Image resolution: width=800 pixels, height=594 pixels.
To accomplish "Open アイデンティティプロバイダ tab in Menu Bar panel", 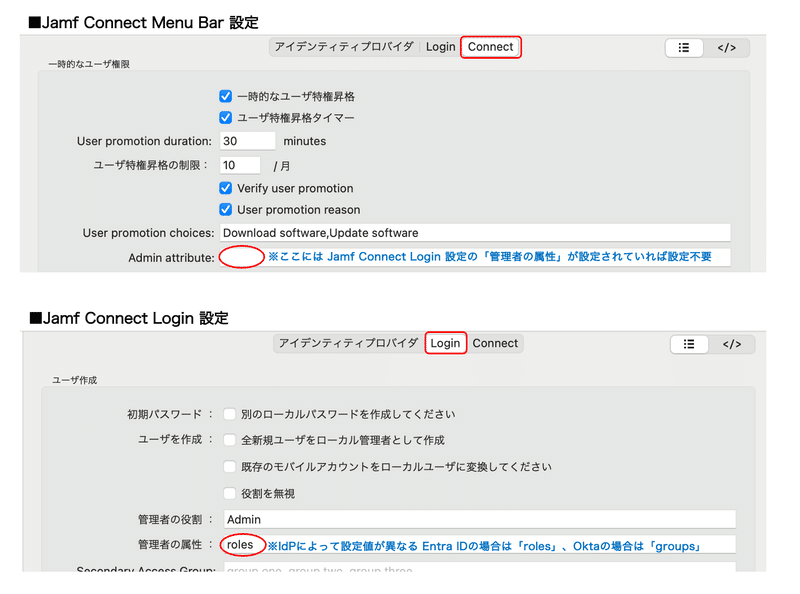I will (344, 47).
